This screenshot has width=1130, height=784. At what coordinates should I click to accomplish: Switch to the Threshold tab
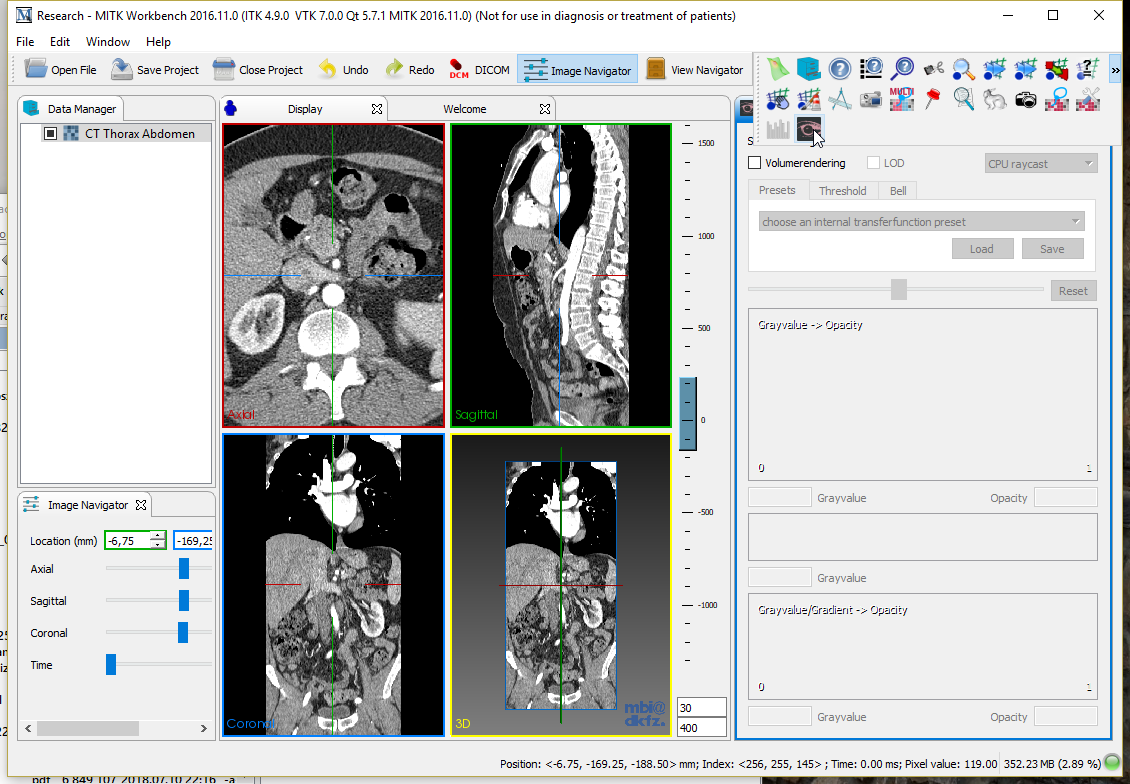tap(842, 190)
